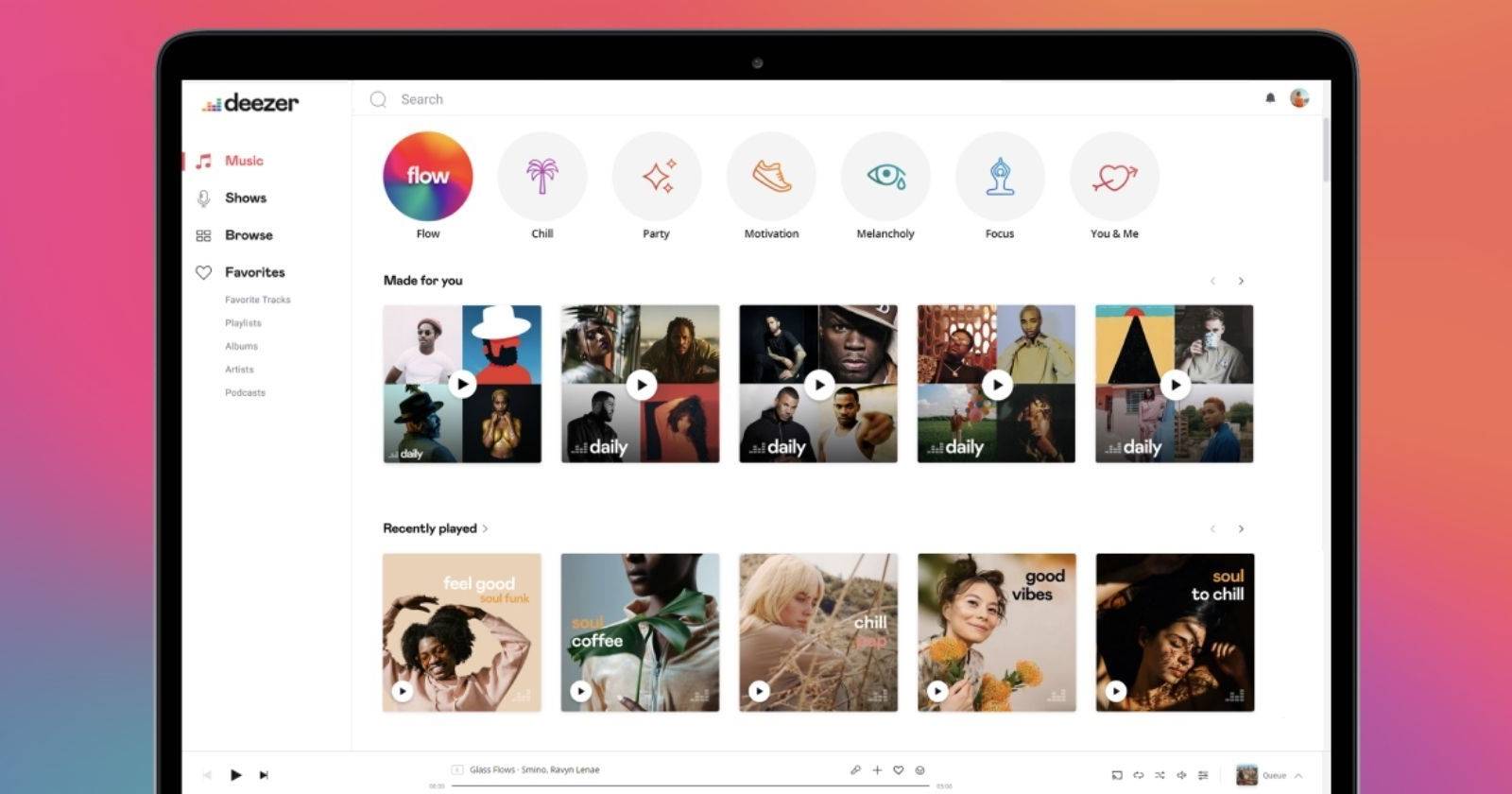Select the Chill mood palm icon
Screen dimensions: 1512x794
click(542, 176)
